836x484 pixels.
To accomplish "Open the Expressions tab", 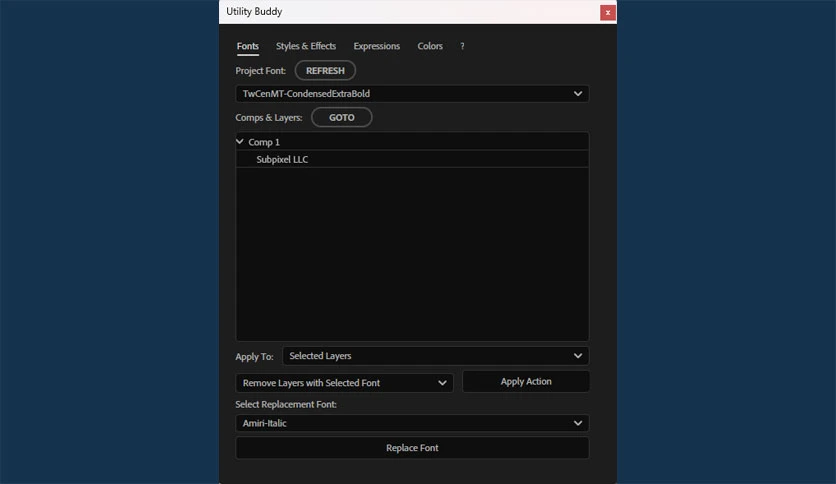I will (x=376, y=46).
